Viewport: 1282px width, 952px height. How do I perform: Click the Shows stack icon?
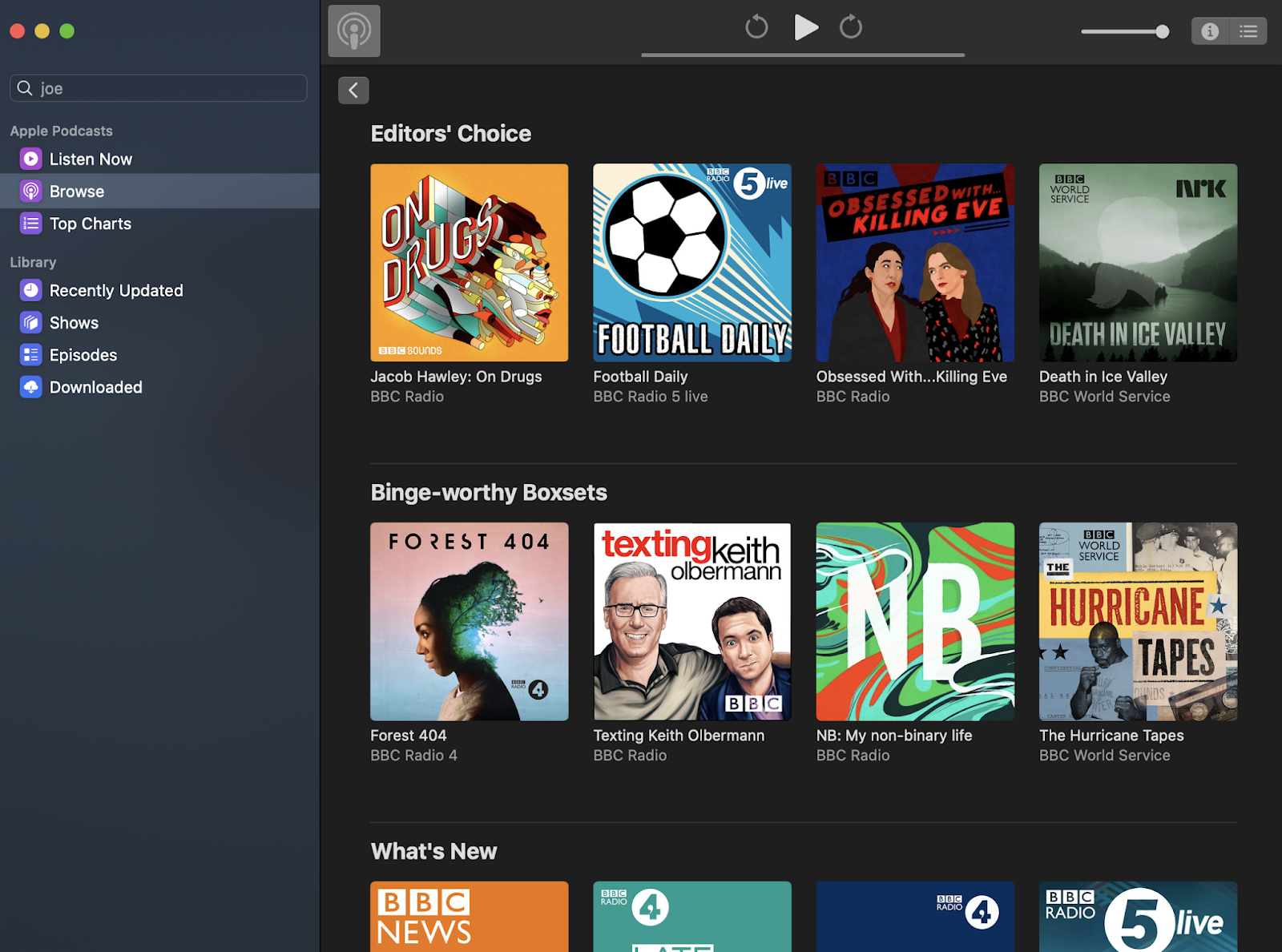30,322
